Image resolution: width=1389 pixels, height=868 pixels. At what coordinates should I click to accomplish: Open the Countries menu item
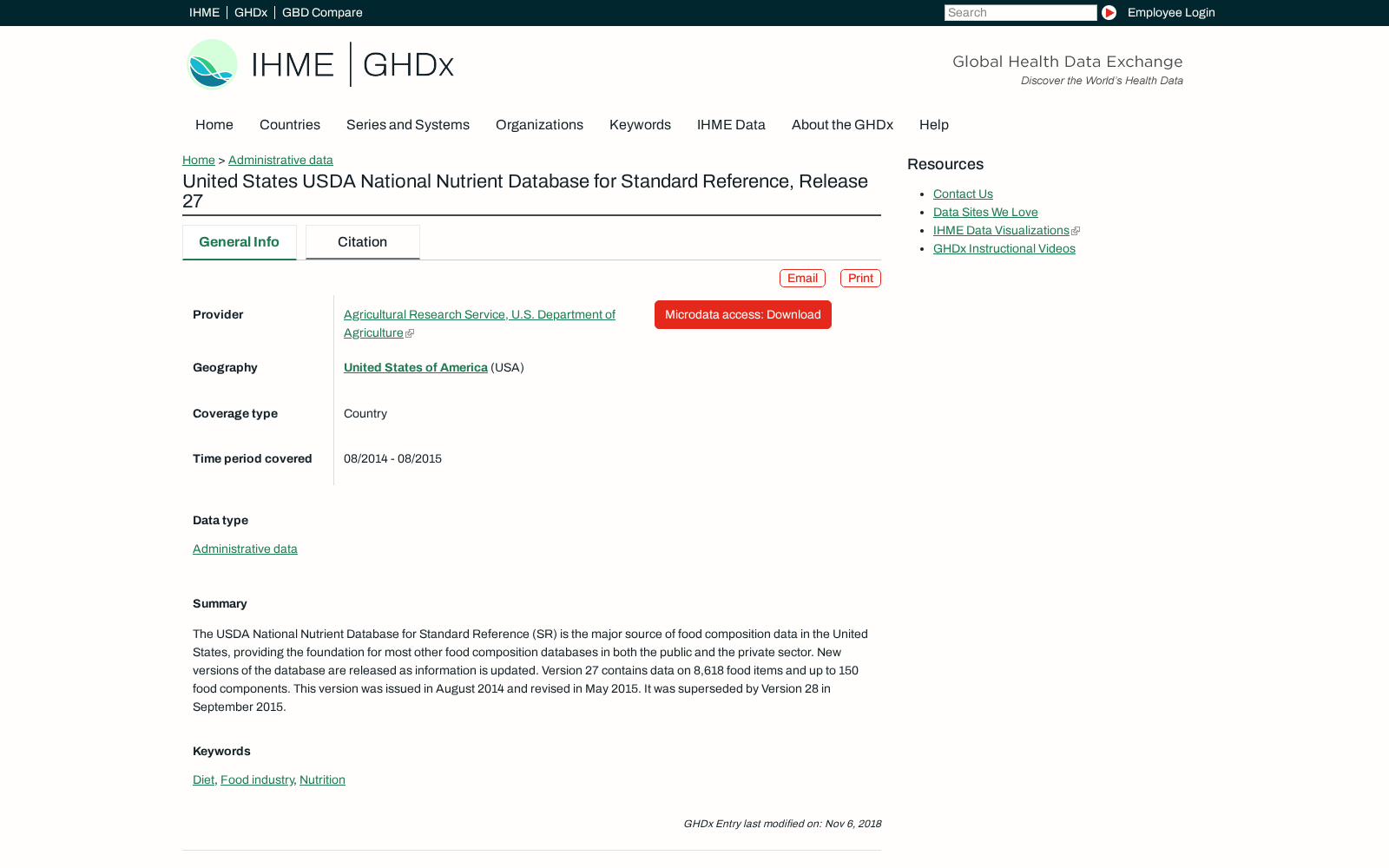click(x=290, y=125)
